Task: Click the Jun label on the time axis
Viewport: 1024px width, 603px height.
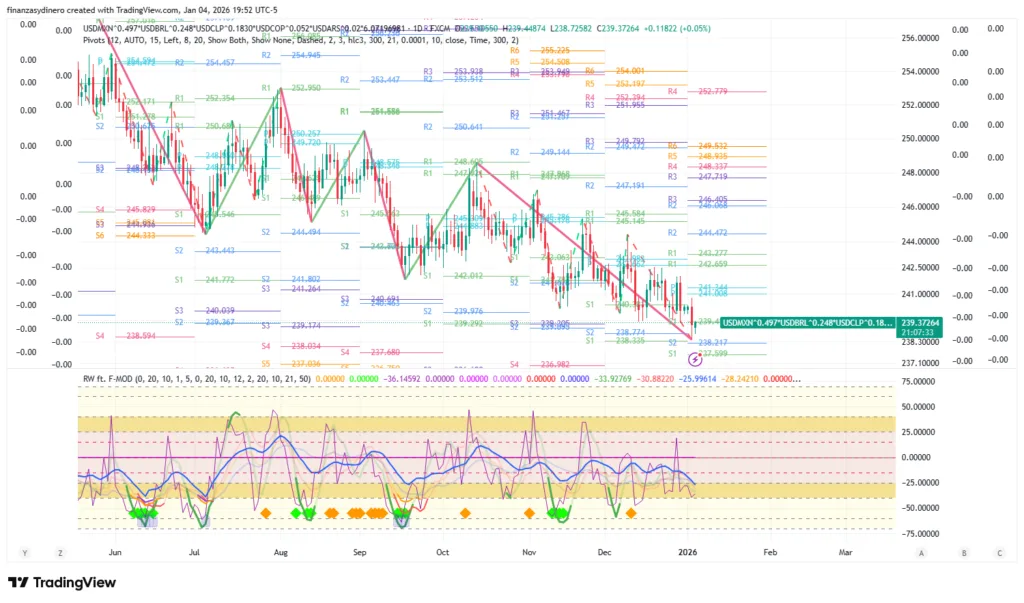Action: [115, 552]
